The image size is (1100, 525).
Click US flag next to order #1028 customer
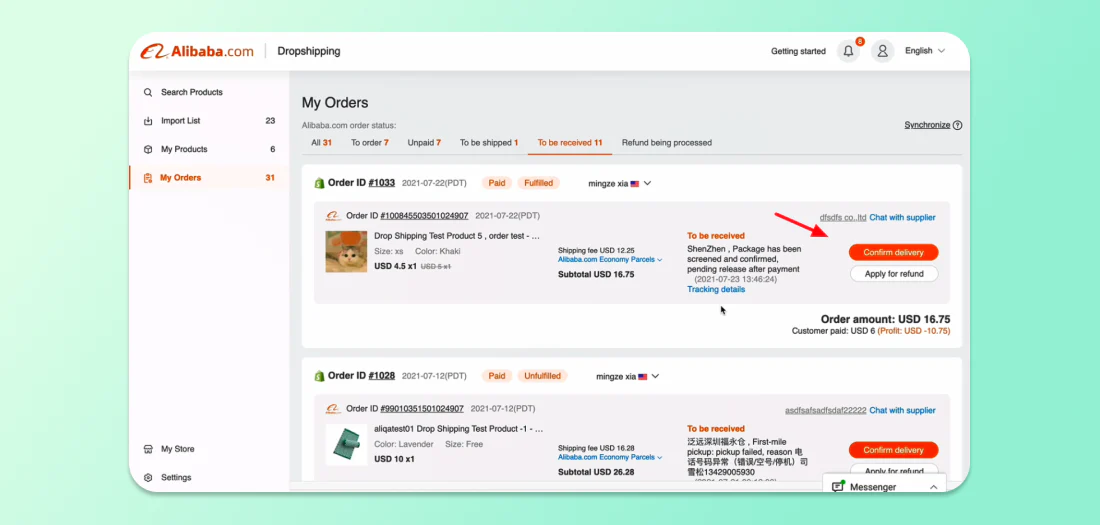[x=643, y=377]
